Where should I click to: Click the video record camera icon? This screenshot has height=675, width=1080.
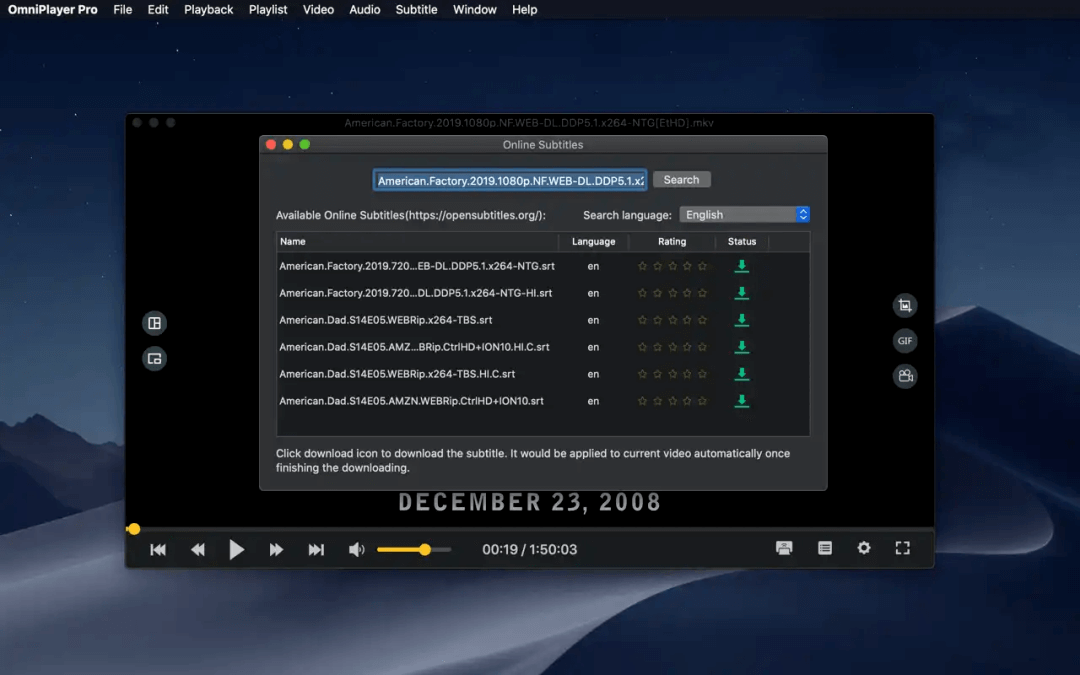(x=905, y=376)
